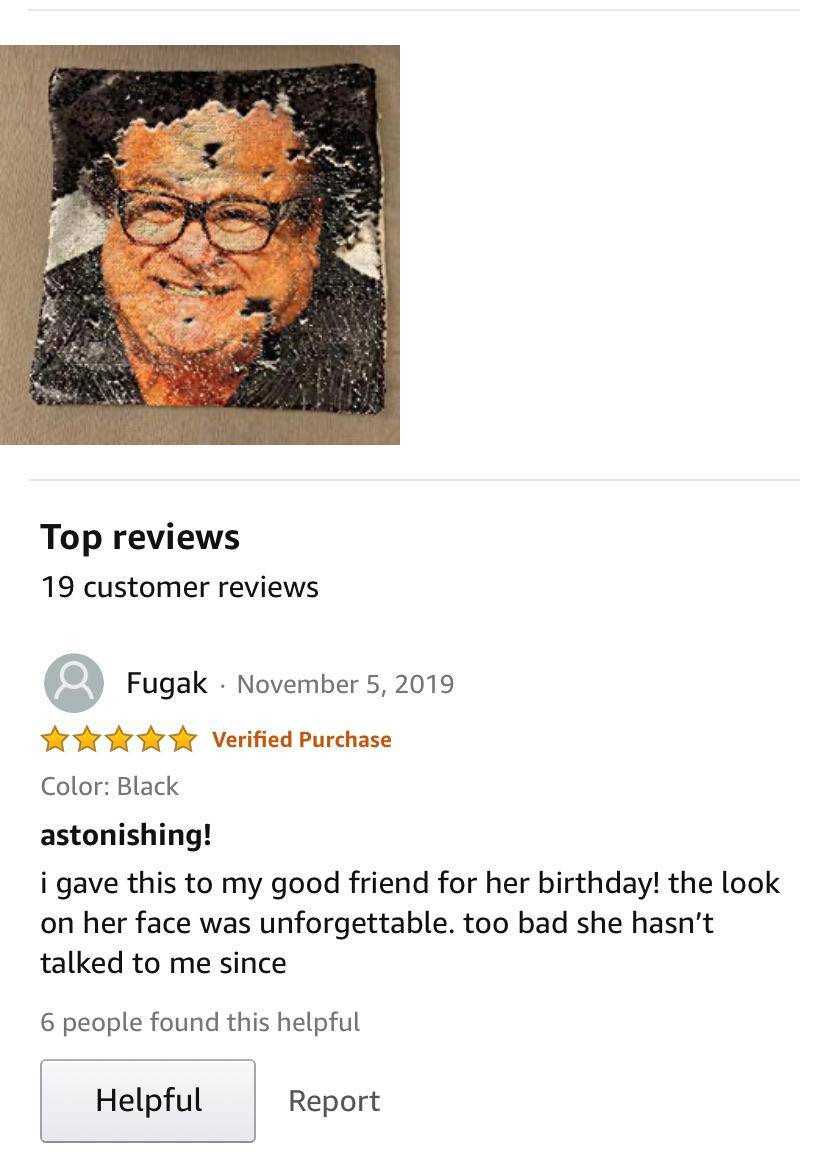The width and height of the screenshot is (828, 1158).
Task: Open the sequin pillow review photo
Action: tap(199, 245)
